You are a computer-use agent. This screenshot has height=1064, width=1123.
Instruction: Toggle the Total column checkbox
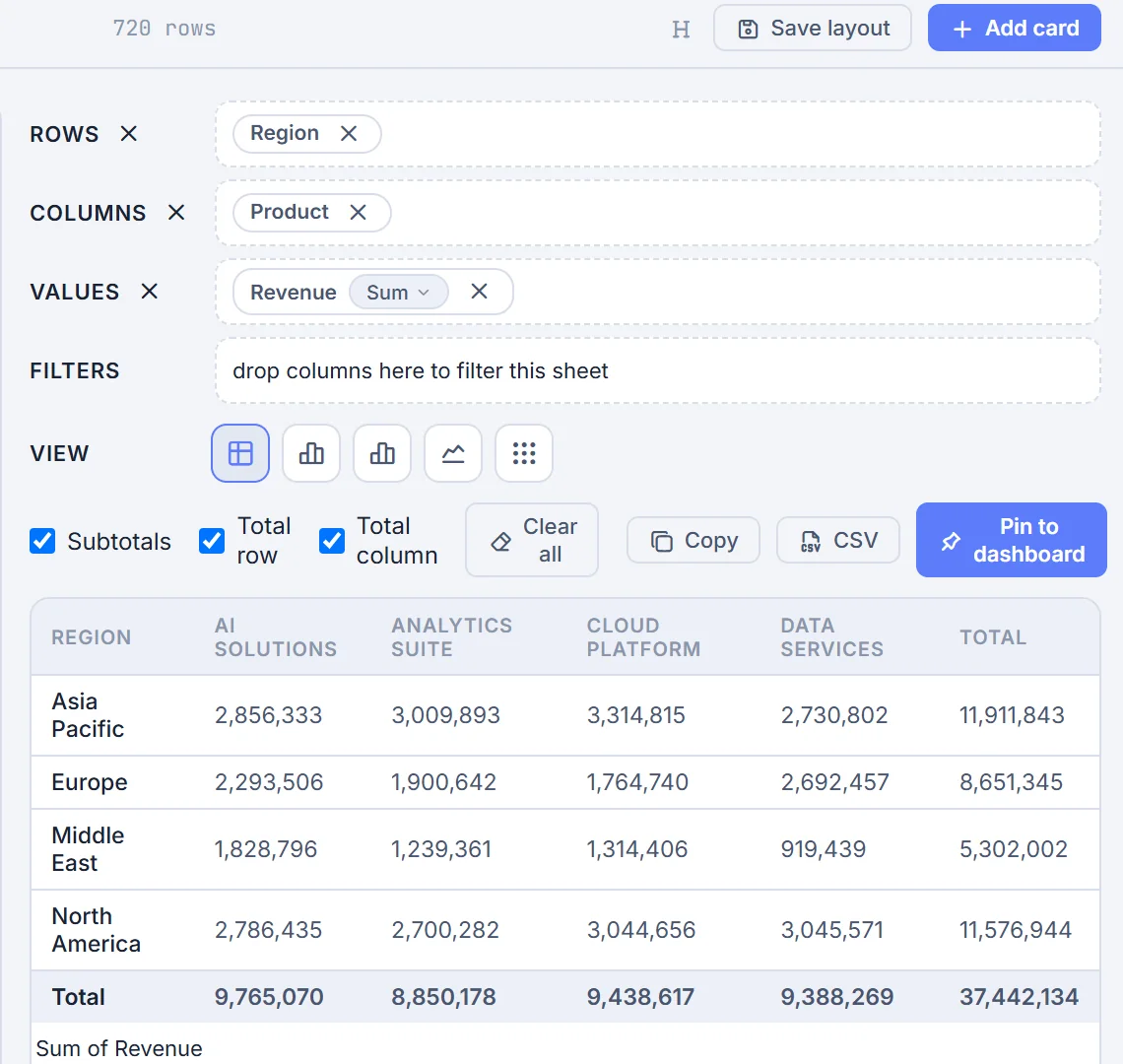(x=332, y=541)
